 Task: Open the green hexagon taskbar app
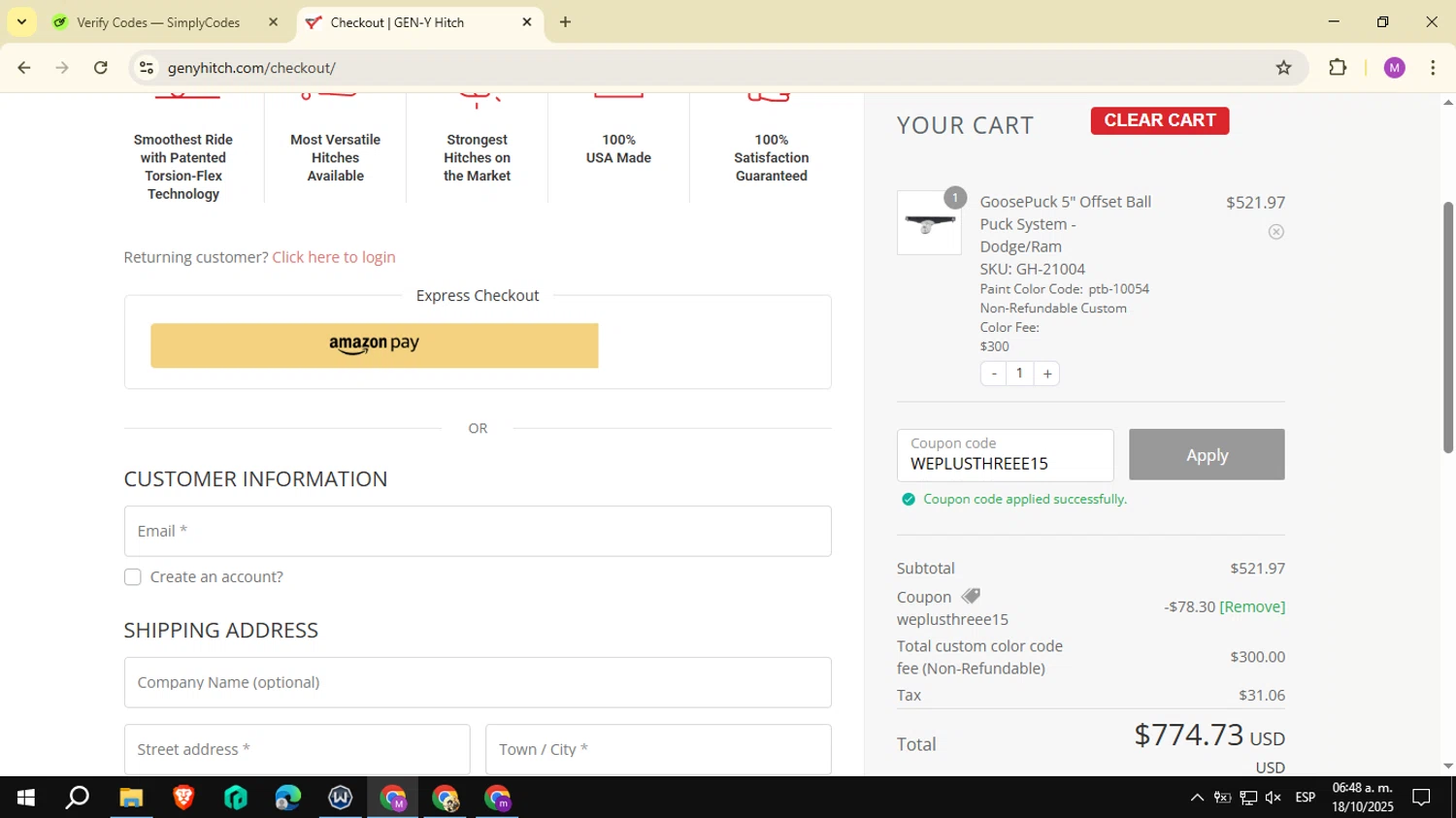point(236,798)
